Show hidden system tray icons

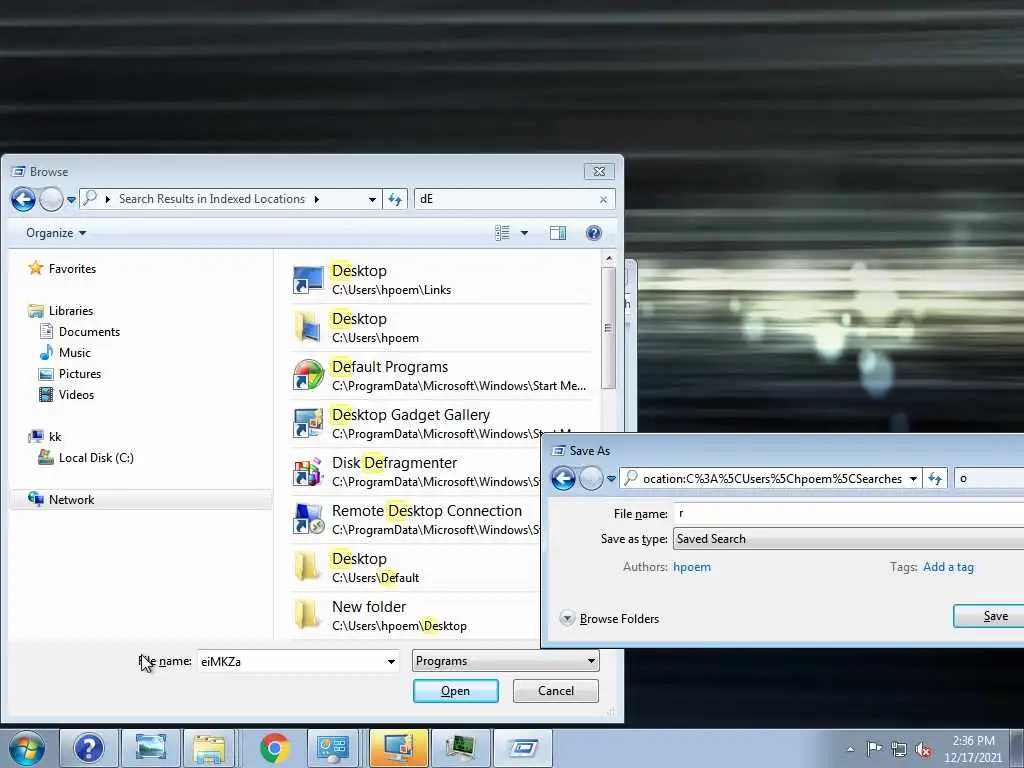click(x=850, y=749)
